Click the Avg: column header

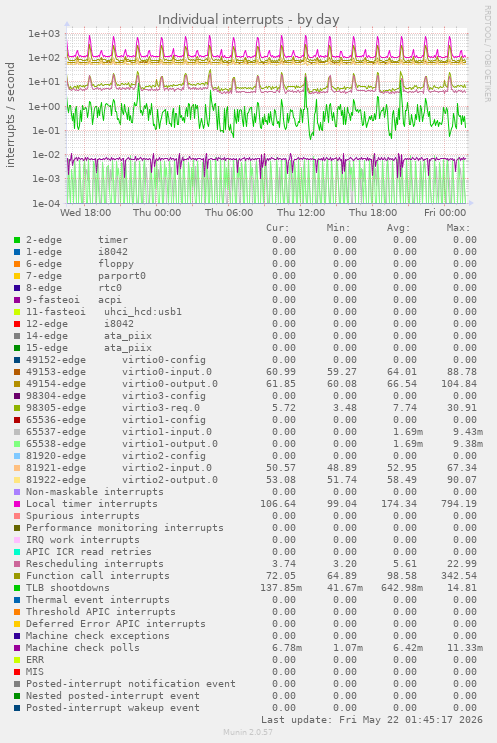pos(398,228)
